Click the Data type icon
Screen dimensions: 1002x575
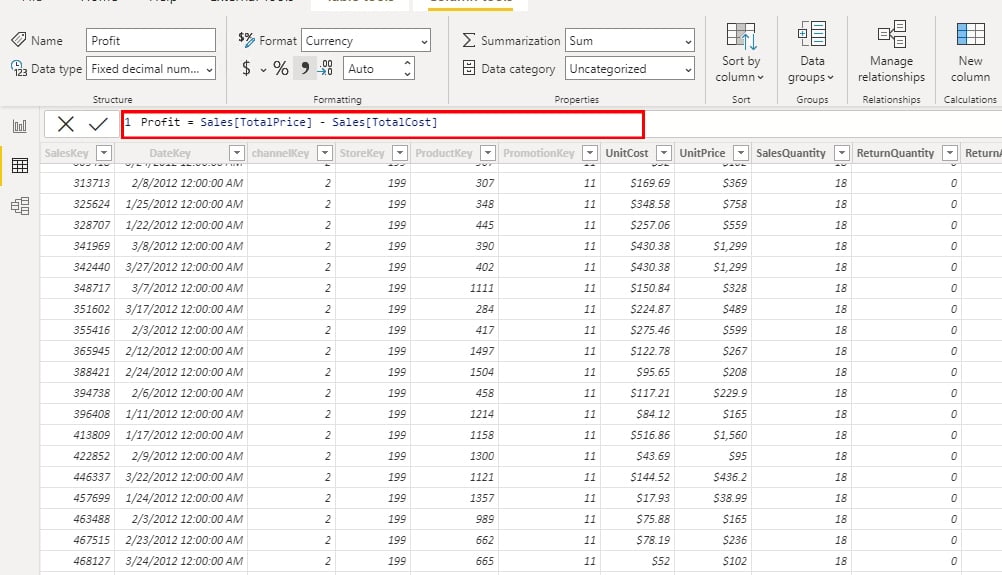click(19, 68)
